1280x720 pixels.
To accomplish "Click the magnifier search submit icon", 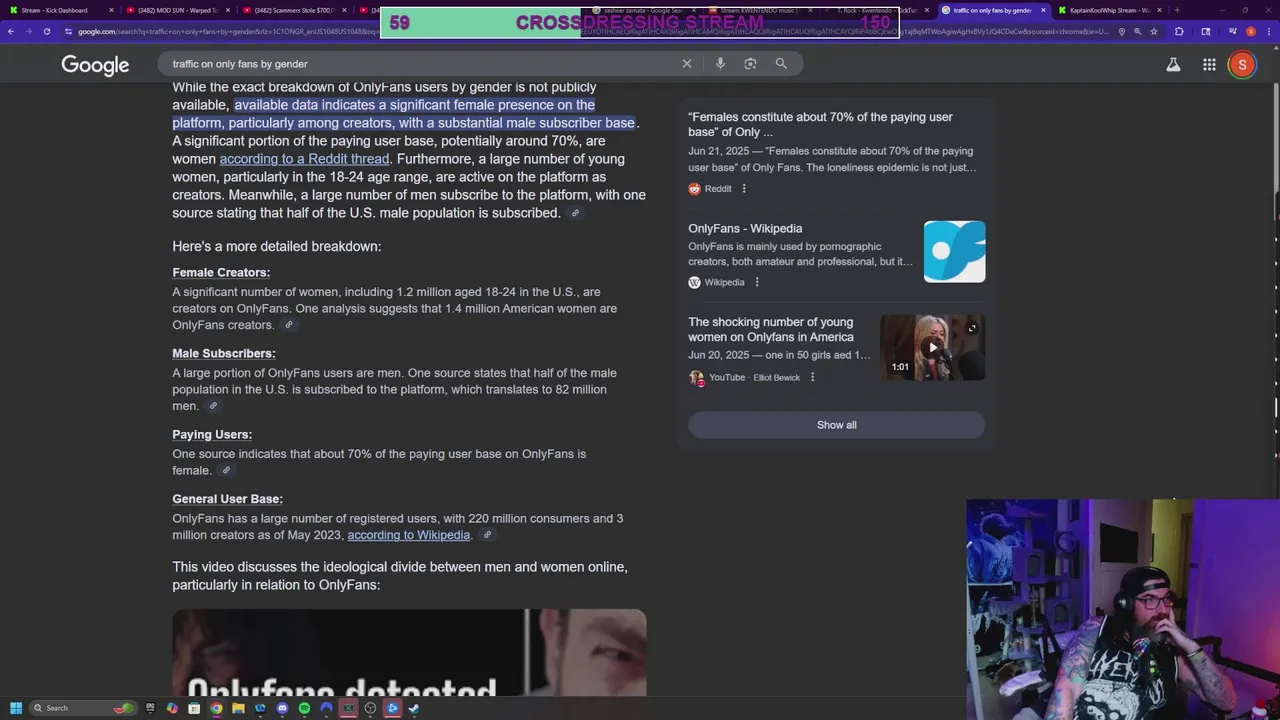I will tap(781, 63).
